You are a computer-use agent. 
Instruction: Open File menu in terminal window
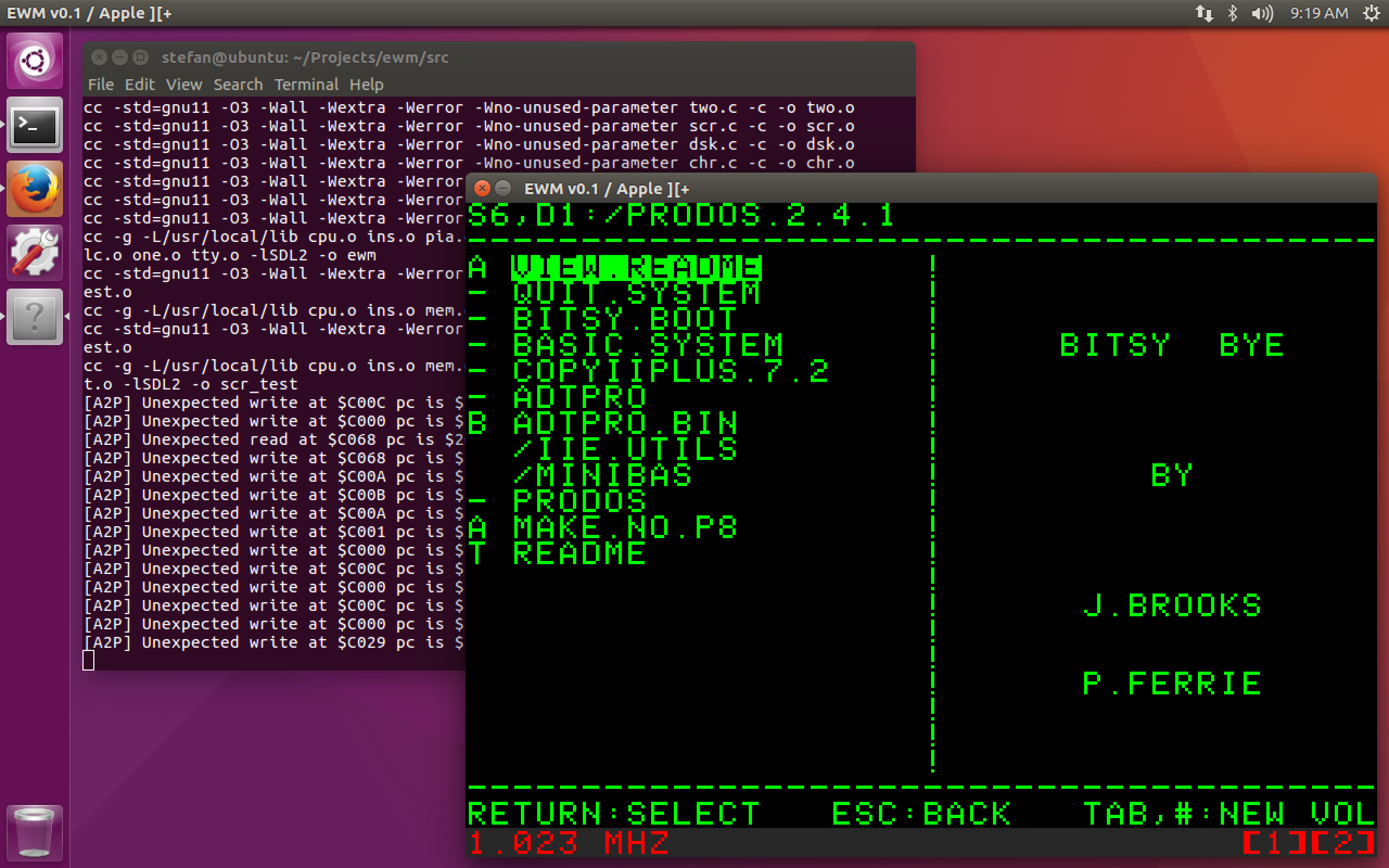click(x=100, y=85)
